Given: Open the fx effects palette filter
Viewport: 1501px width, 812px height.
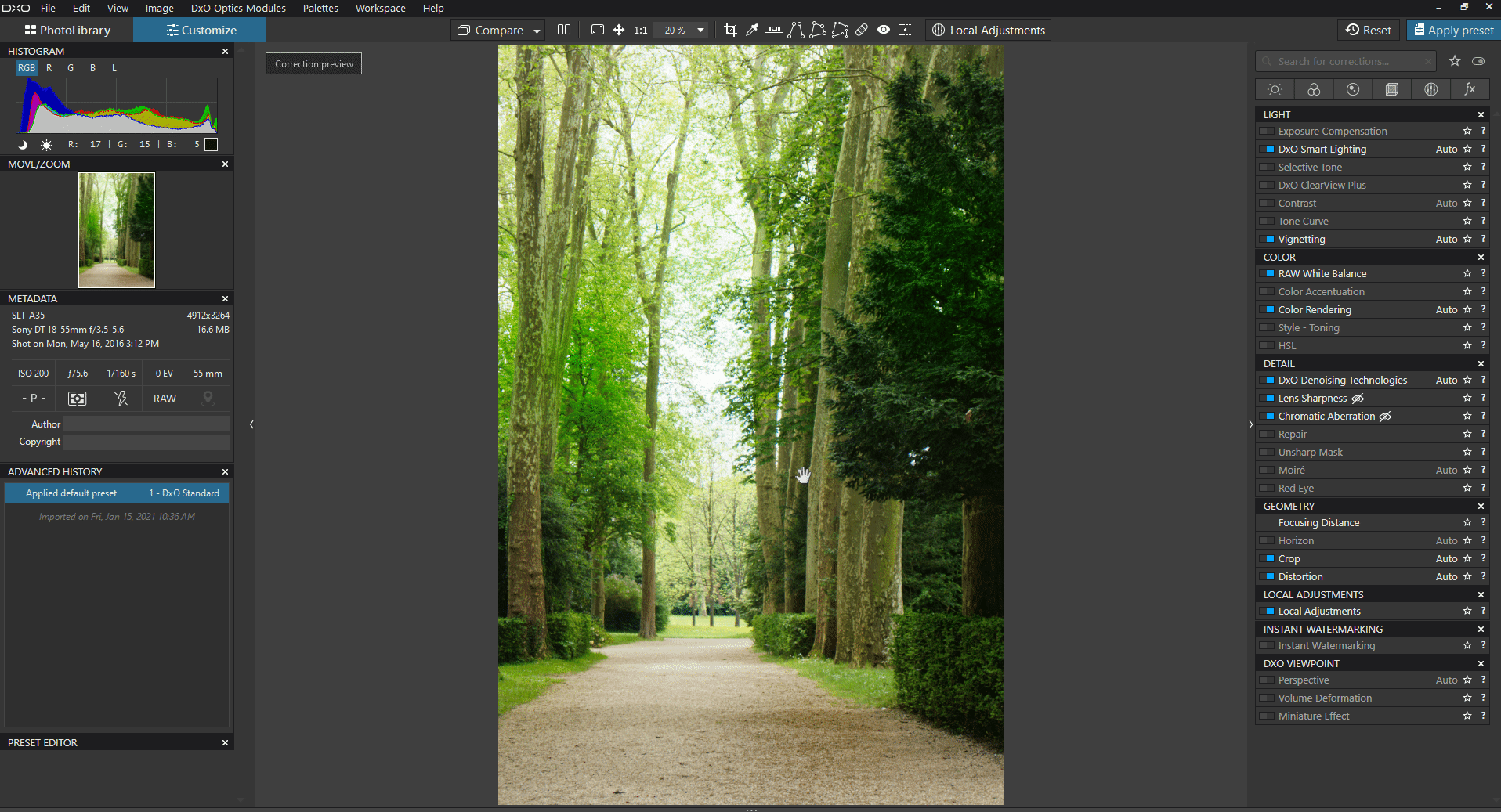Looking at the screenshot, I should [x=1470, y=90].
